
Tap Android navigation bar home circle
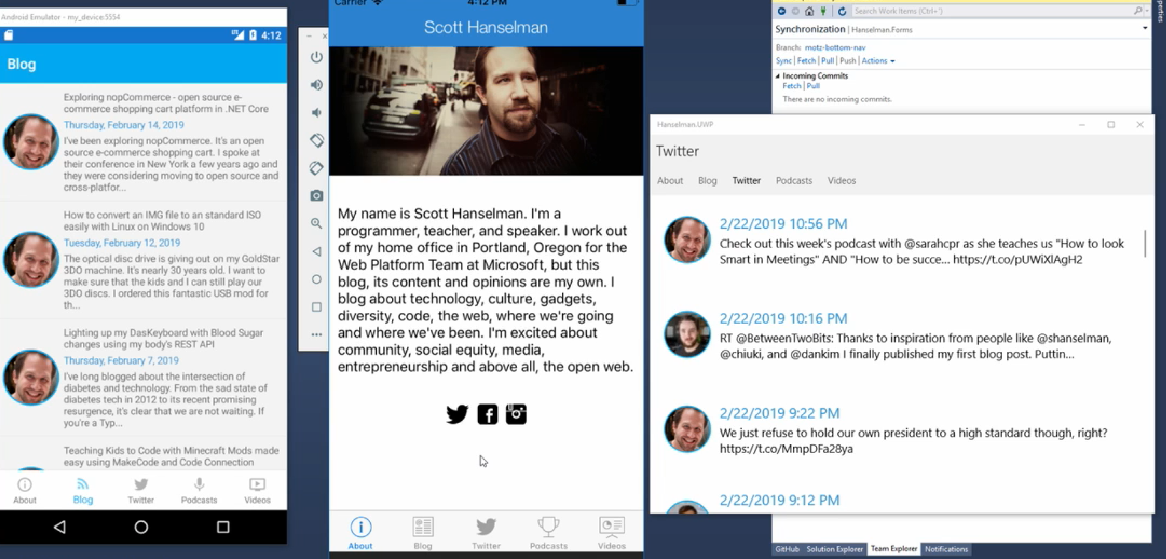pyautogui.click(x=141, y=527)
